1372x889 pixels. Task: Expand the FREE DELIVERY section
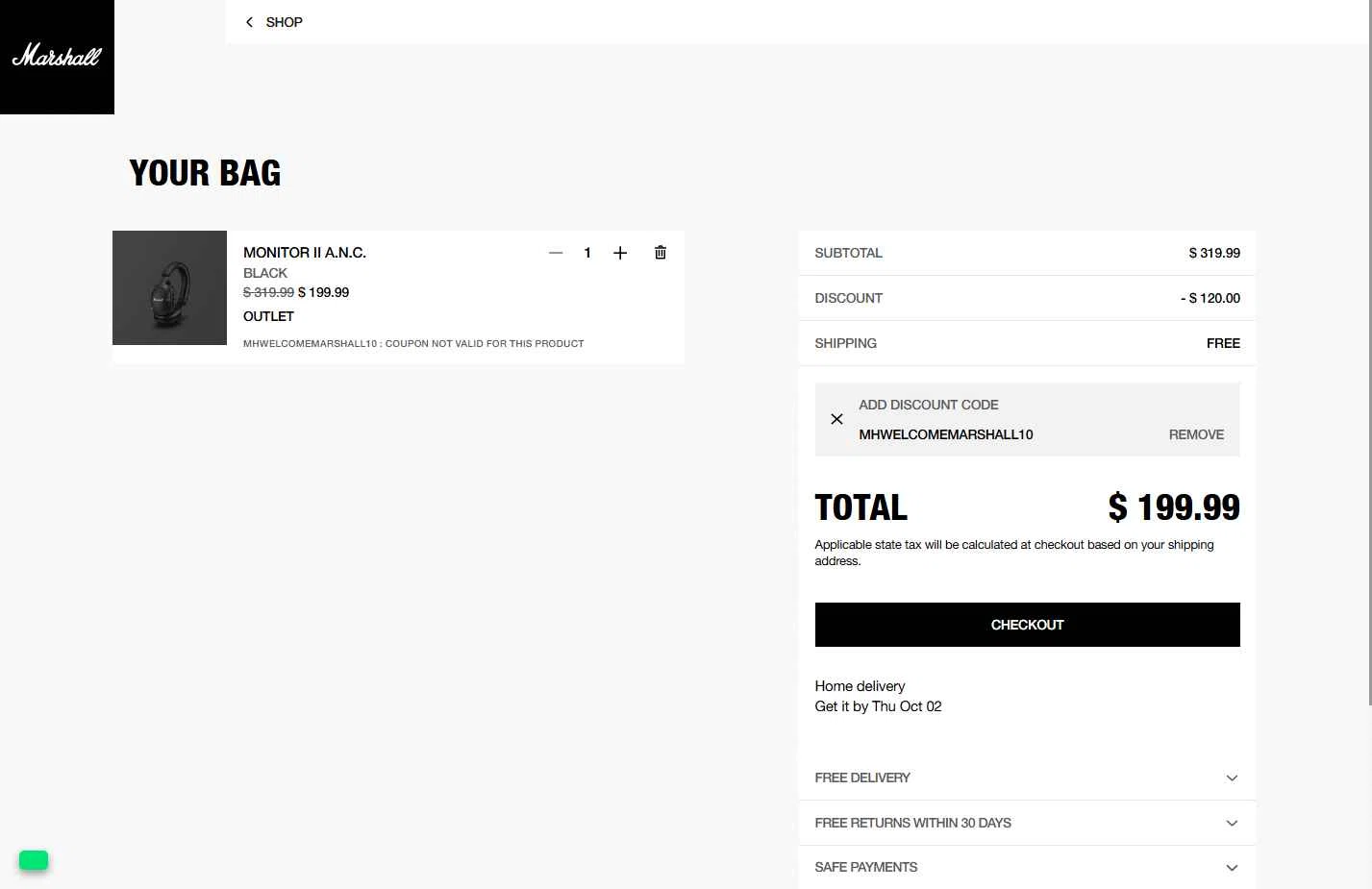1027,778
